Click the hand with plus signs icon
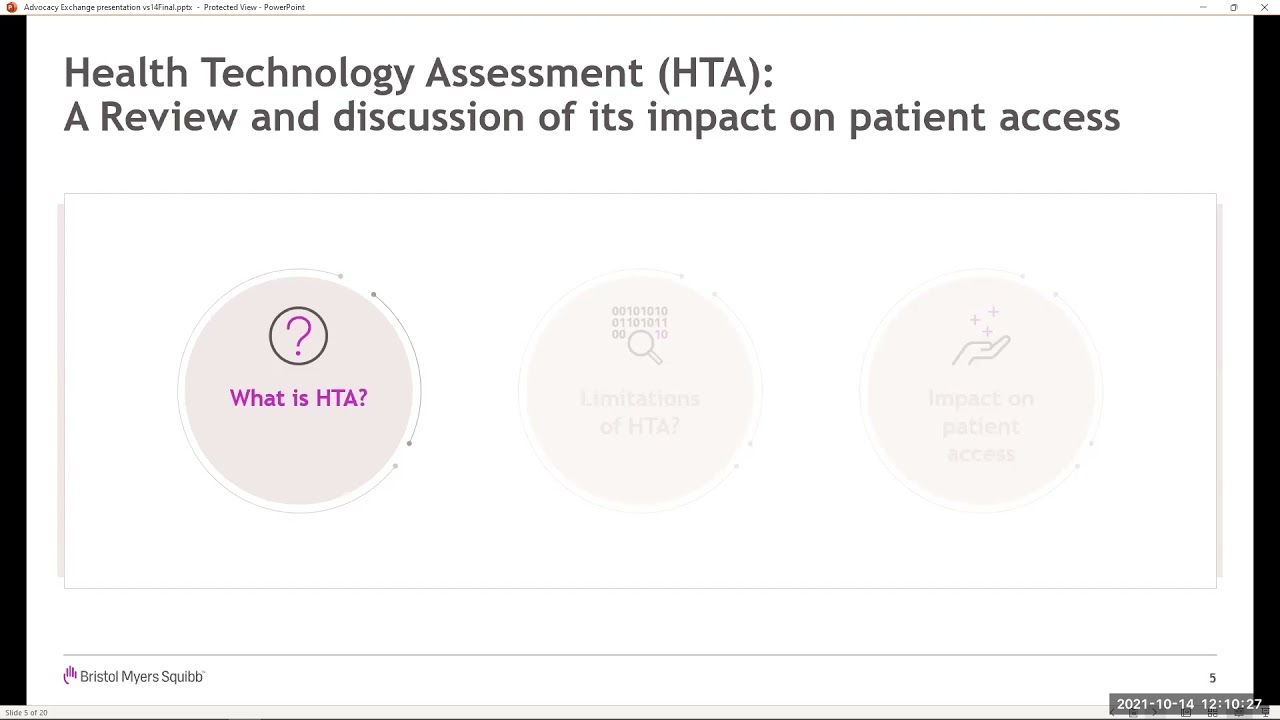The height and width of the screenshot is (720, 1280). pos(981,337)
